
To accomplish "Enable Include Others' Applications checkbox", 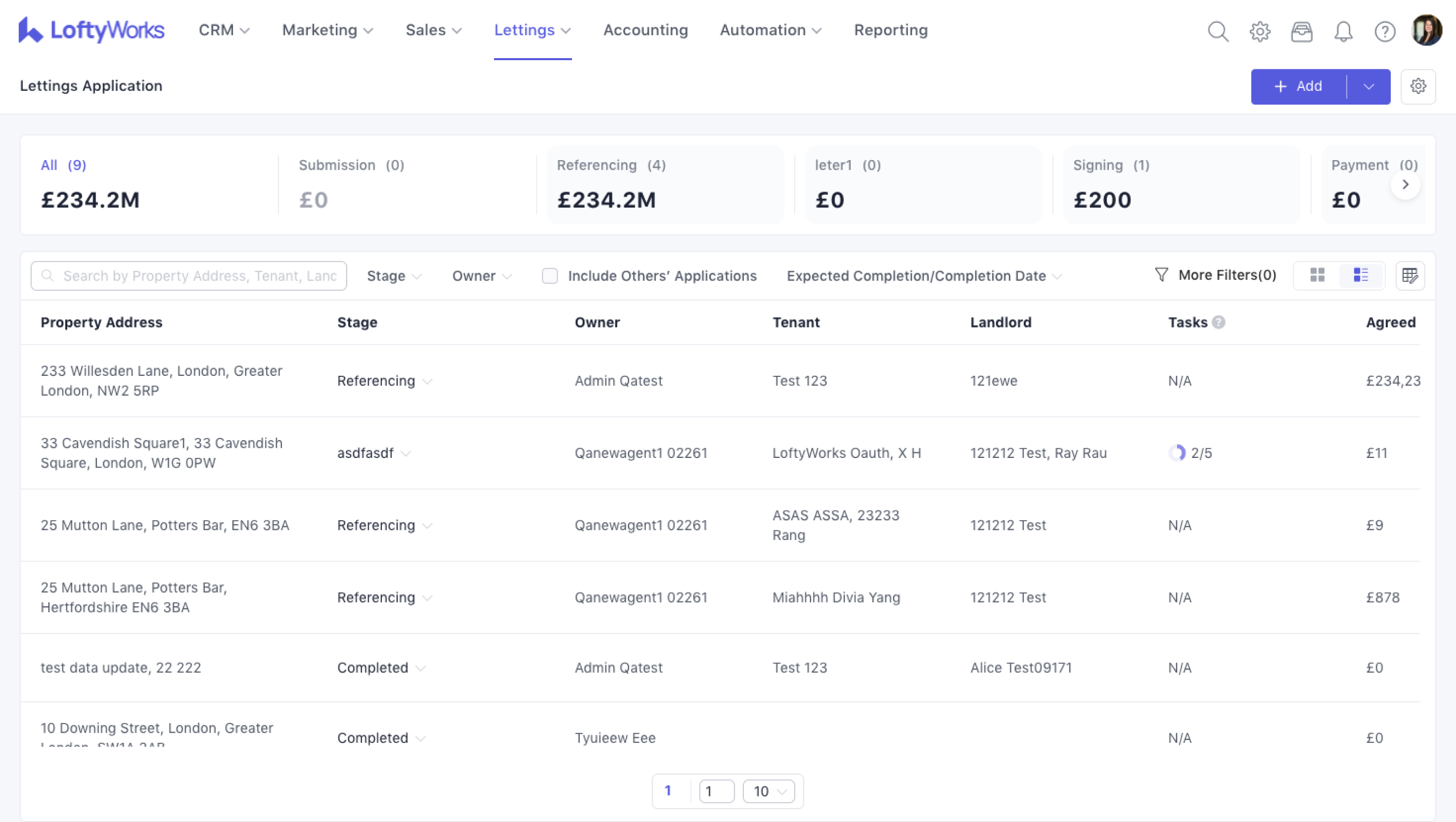I will coord(550,276).
